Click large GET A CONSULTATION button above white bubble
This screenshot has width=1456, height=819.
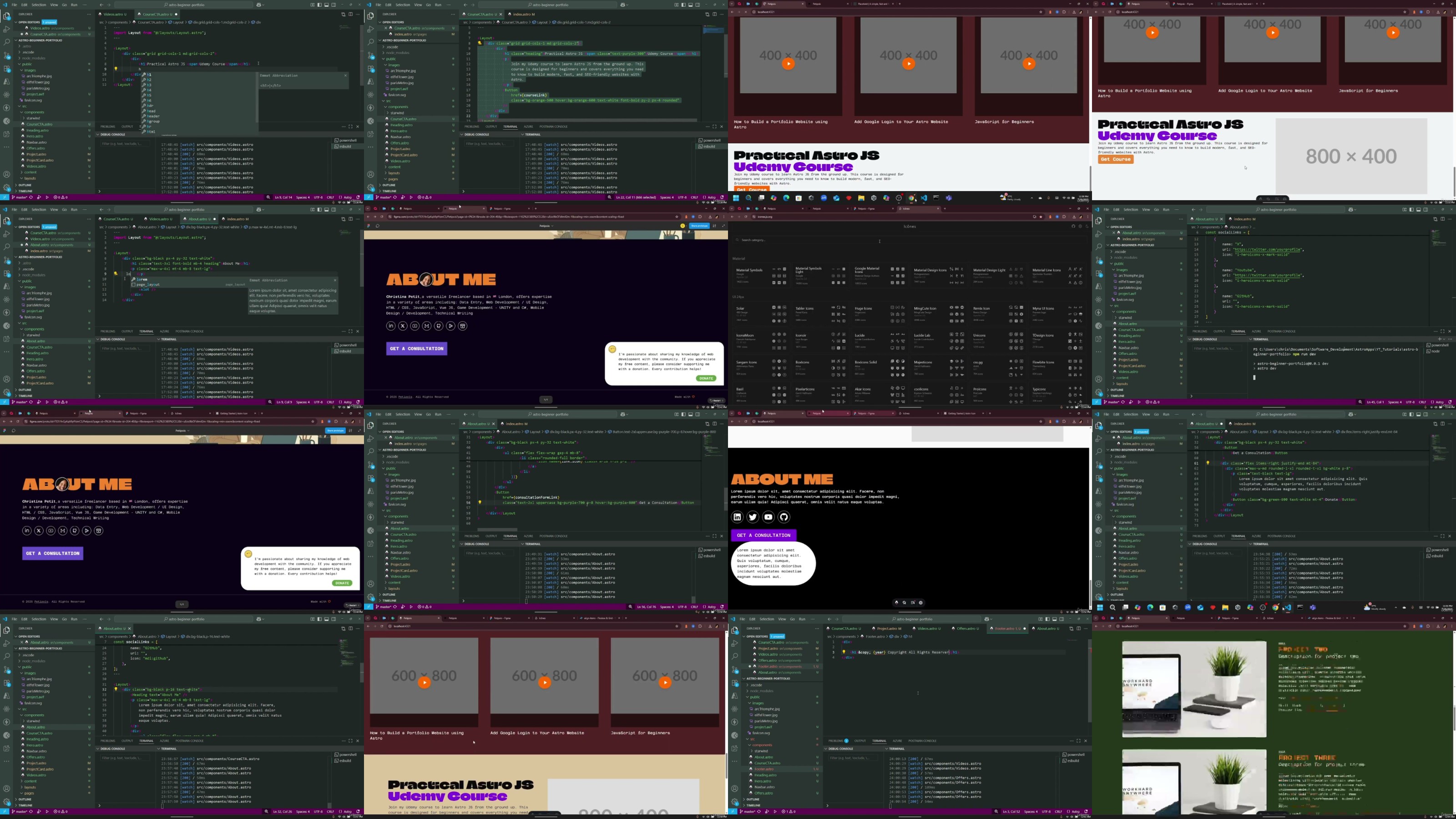[763, 535]
